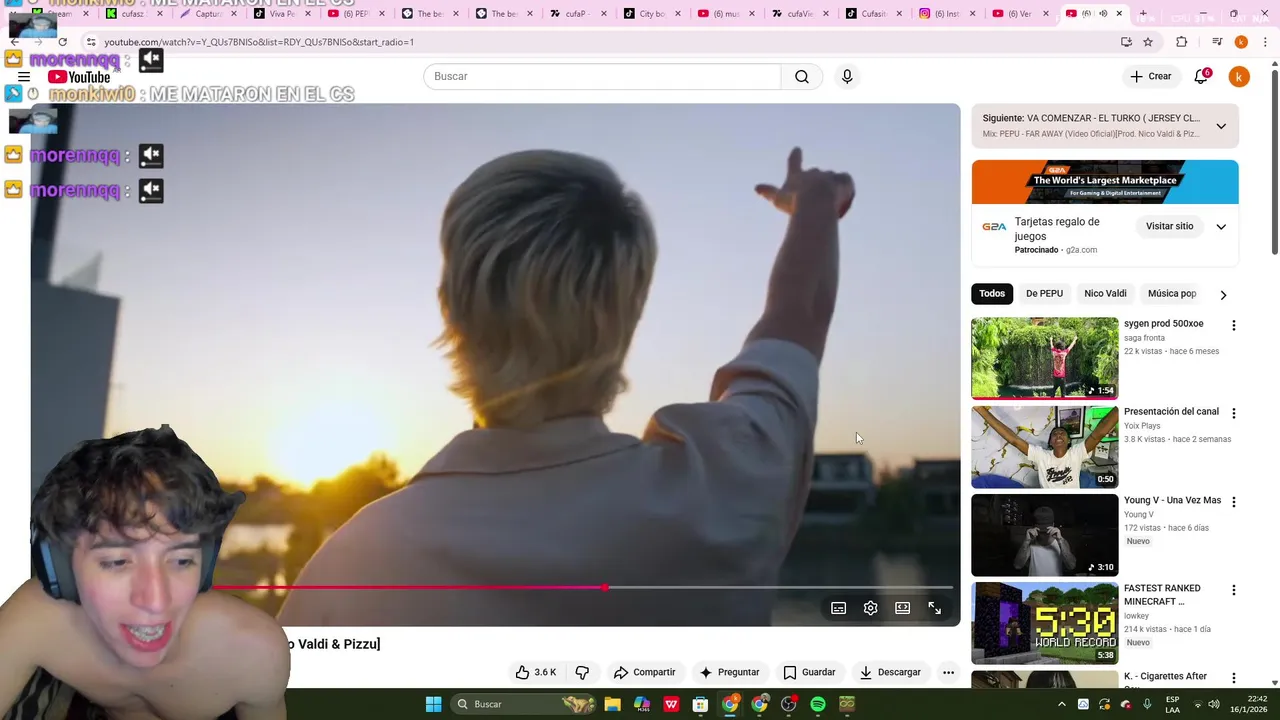Open options for K. - Cigarettes After video
The image size is (1280, 720).
[1233, 678]
